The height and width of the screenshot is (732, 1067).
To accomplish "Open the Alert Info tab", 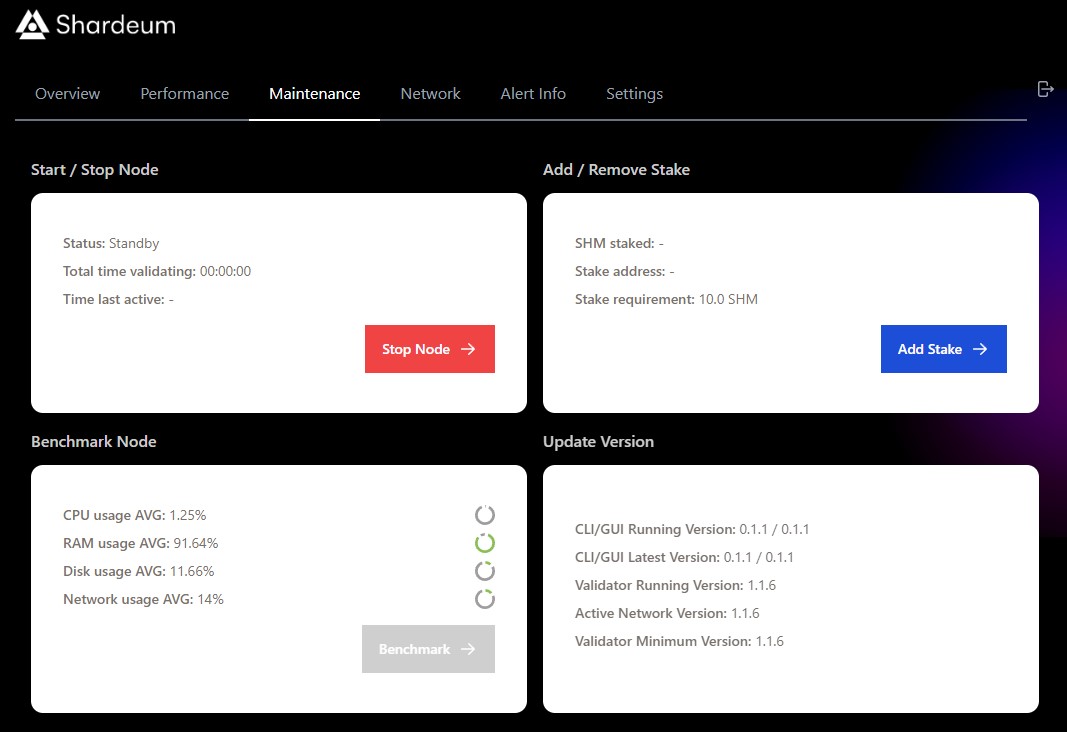I will [533, 94].
